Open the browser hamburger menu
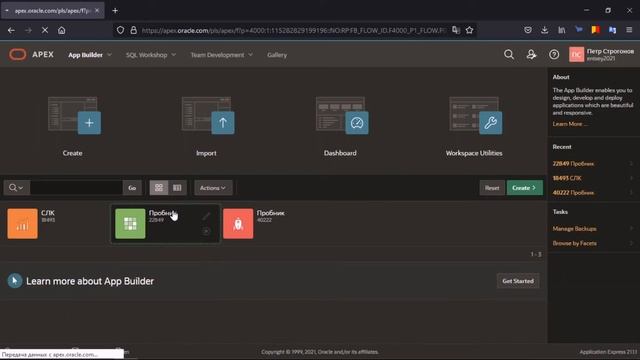This screenshot has height=360, width=640. click(629, 30)
